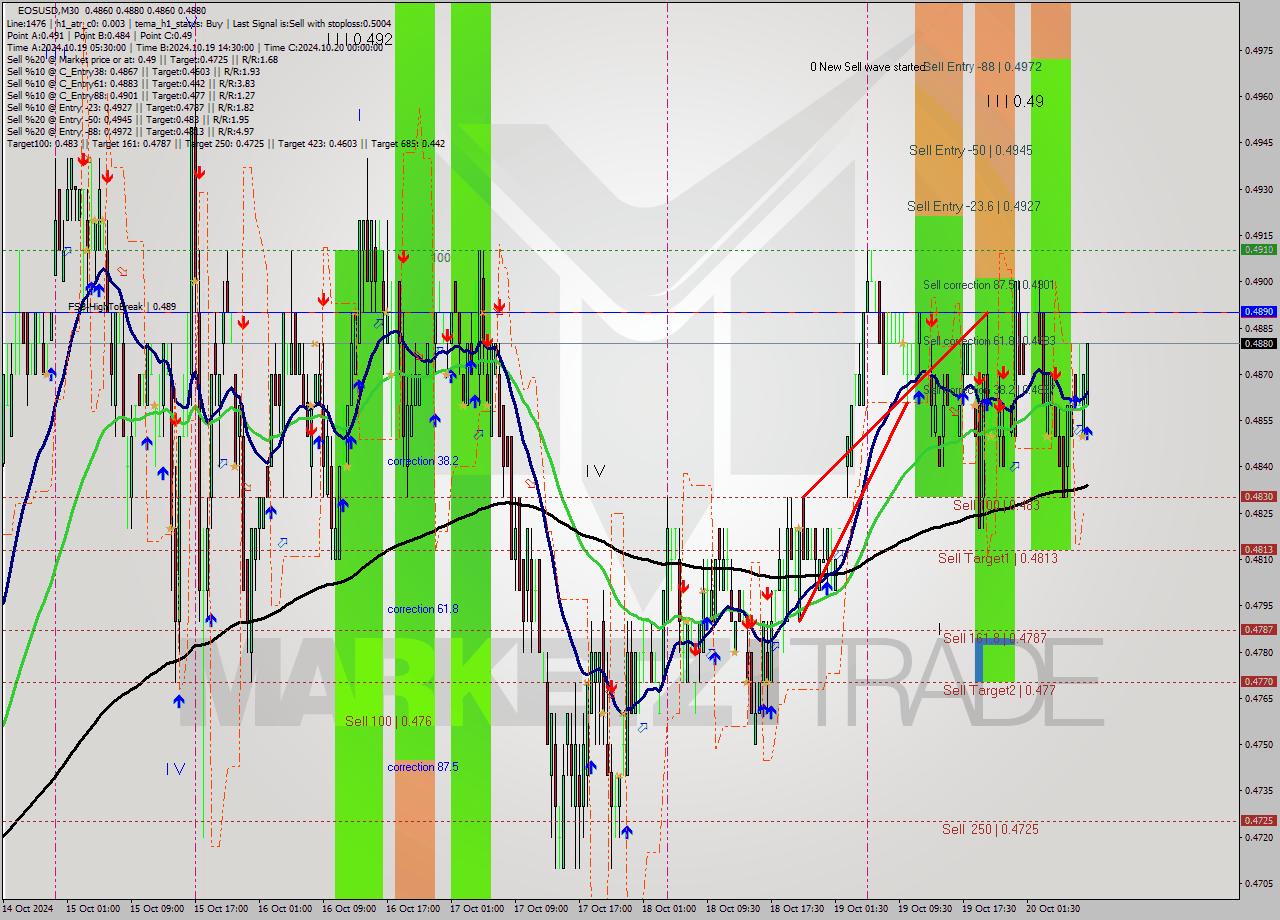This screenshot has width=1280, height=920.
Task: Click the 'Sell correction 87.5 | 0.4901' label
Action: (990, 285)
